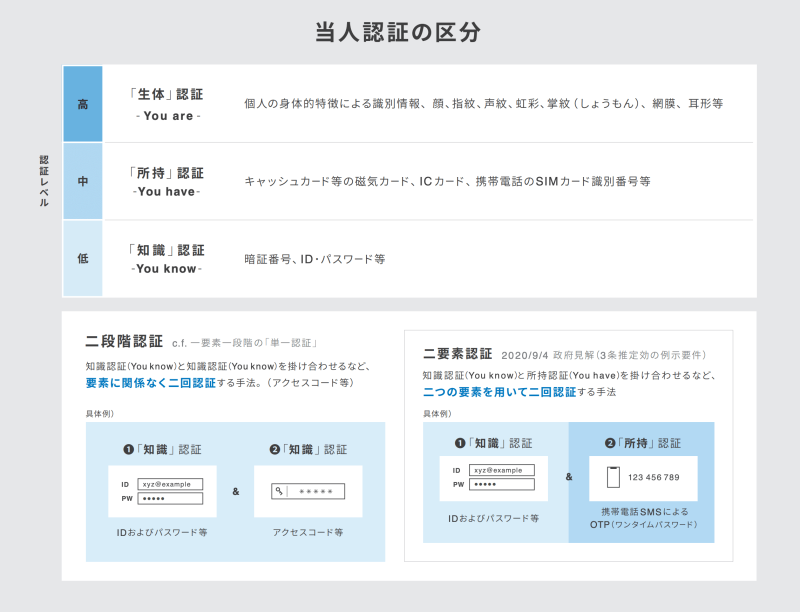Click the 「生体」認証 You are label
Viewport: 800px width, 612px height.
click(167, 104)
